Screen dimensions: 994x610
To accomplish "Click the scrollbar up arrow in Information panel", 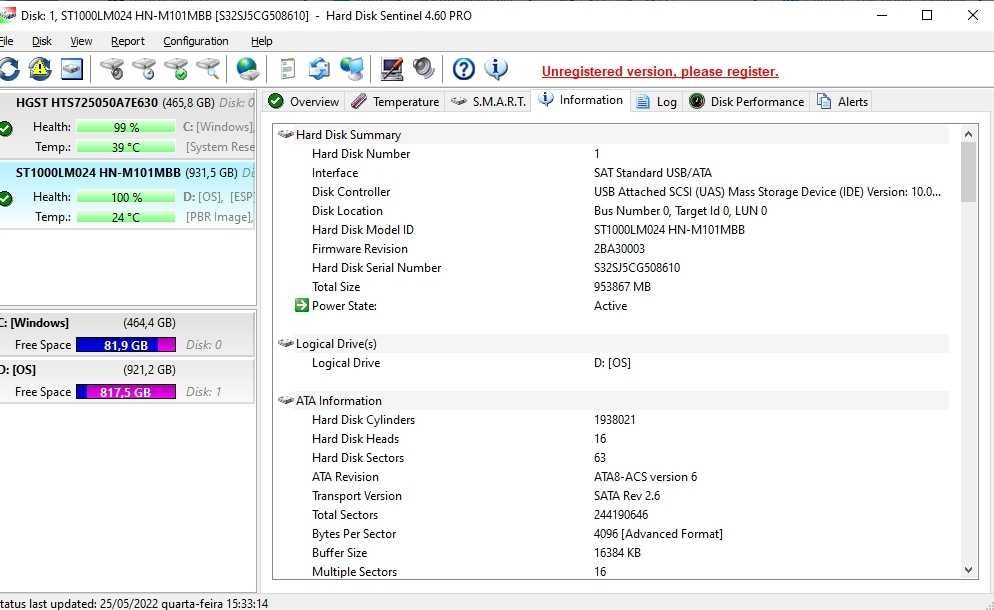I will click(x=968, y=134).
